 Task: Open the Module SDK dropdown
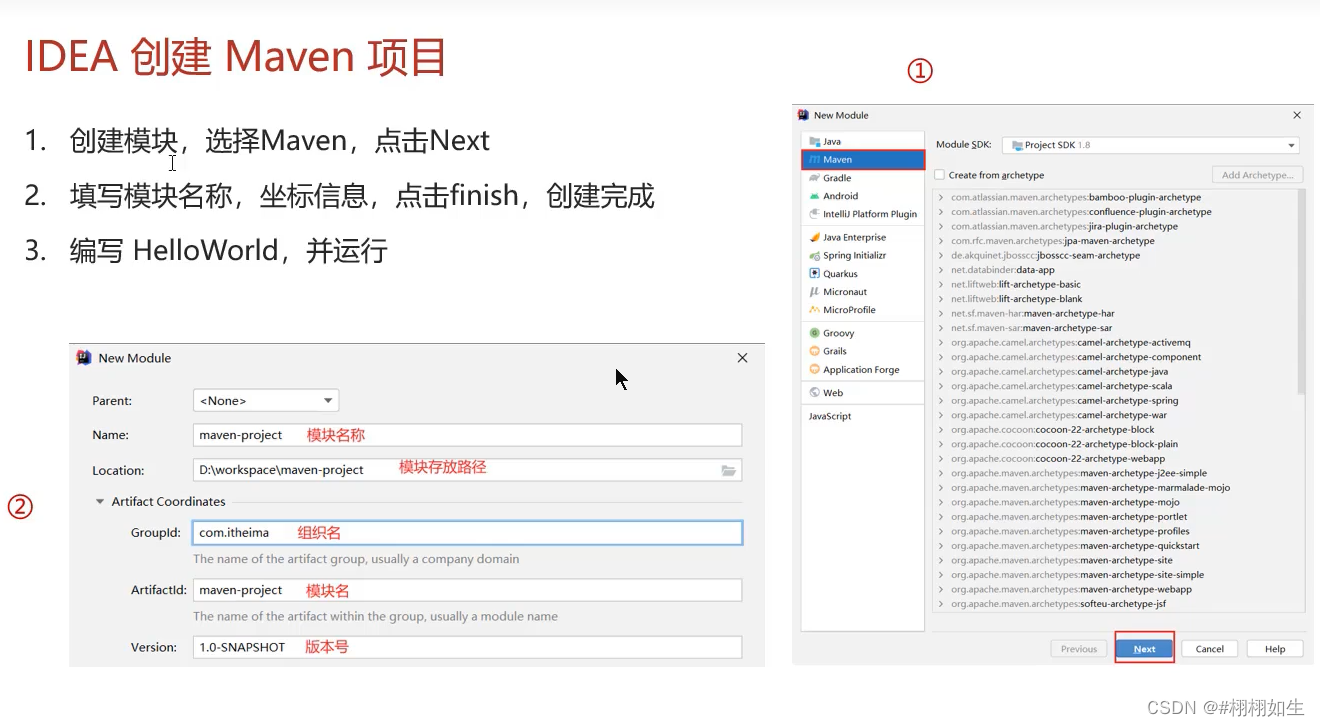pyautogui.click(x=1150, y=145)
